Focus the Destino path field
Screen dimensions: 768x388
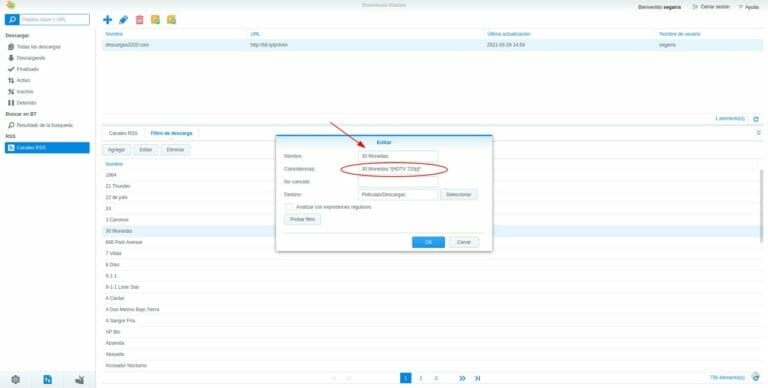[398, 194]
